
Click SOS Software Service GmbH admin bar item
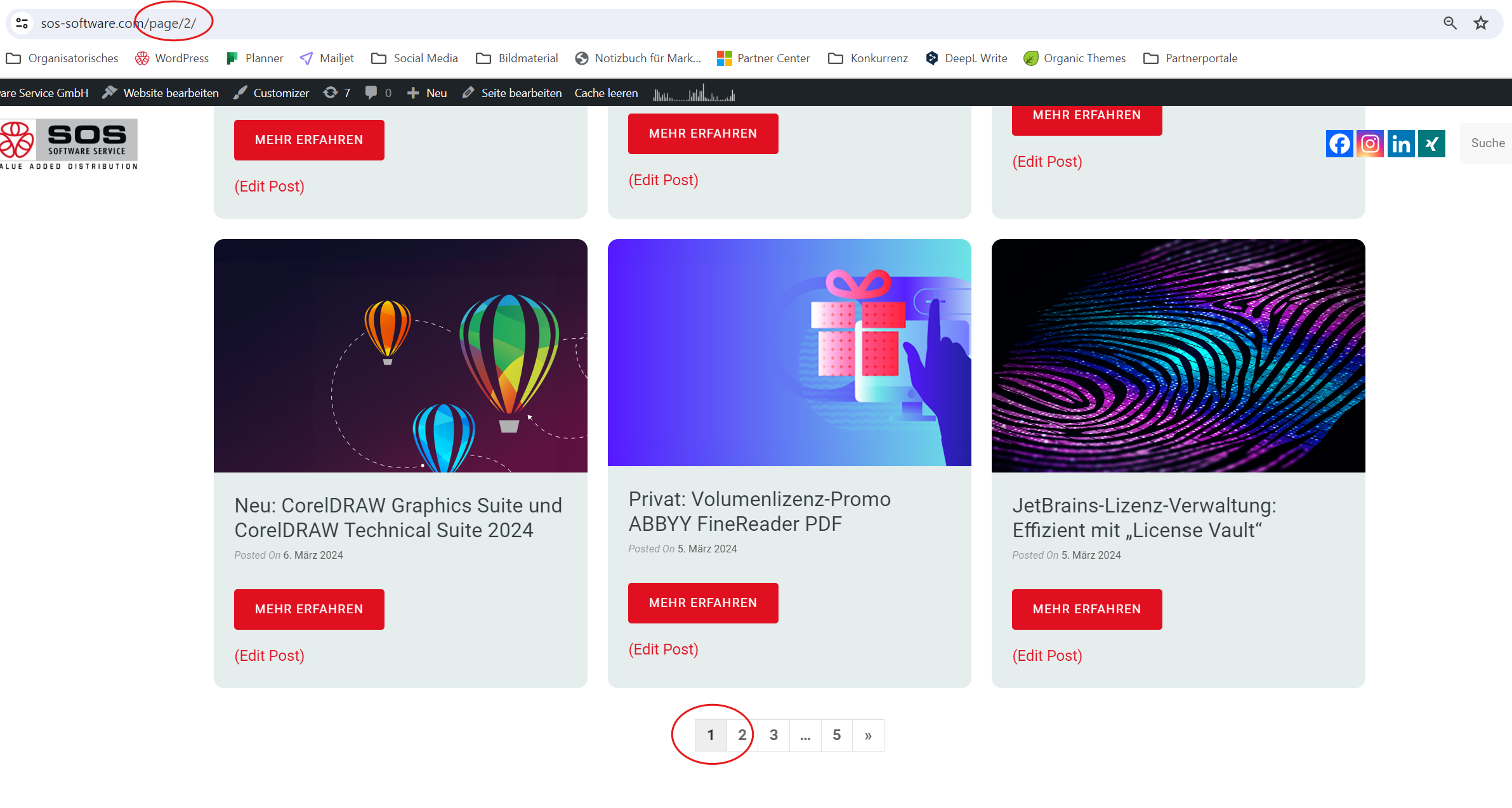44,93
